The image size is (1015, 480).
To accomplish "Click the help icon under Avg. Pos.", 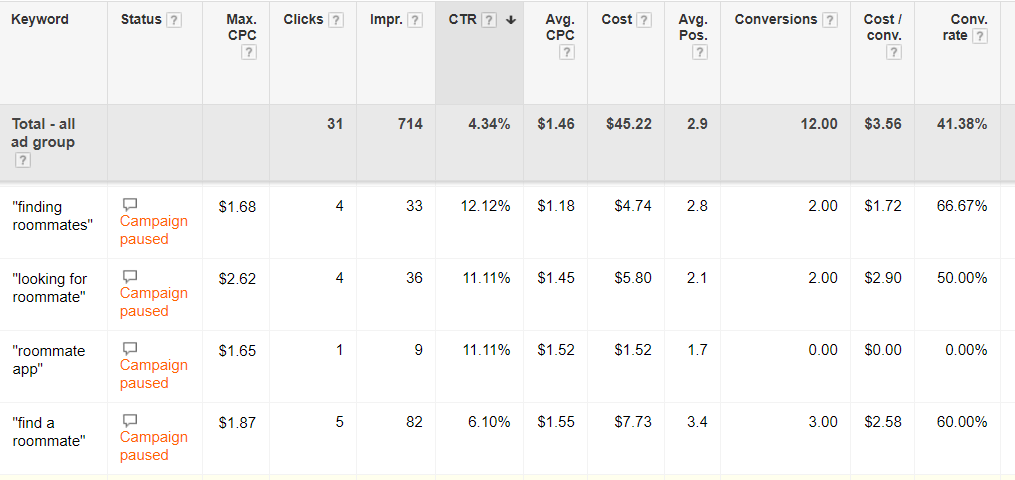I will coord(699,53).
